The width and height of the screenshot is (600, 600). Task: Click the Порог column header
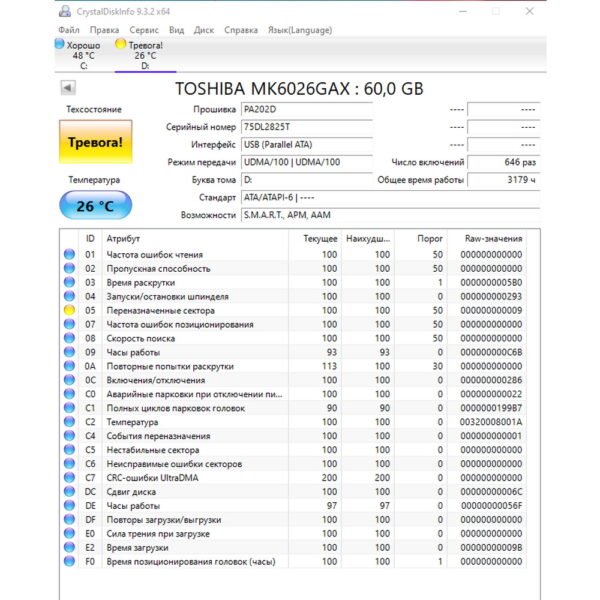pyautogui.click(x=421, y=239)
